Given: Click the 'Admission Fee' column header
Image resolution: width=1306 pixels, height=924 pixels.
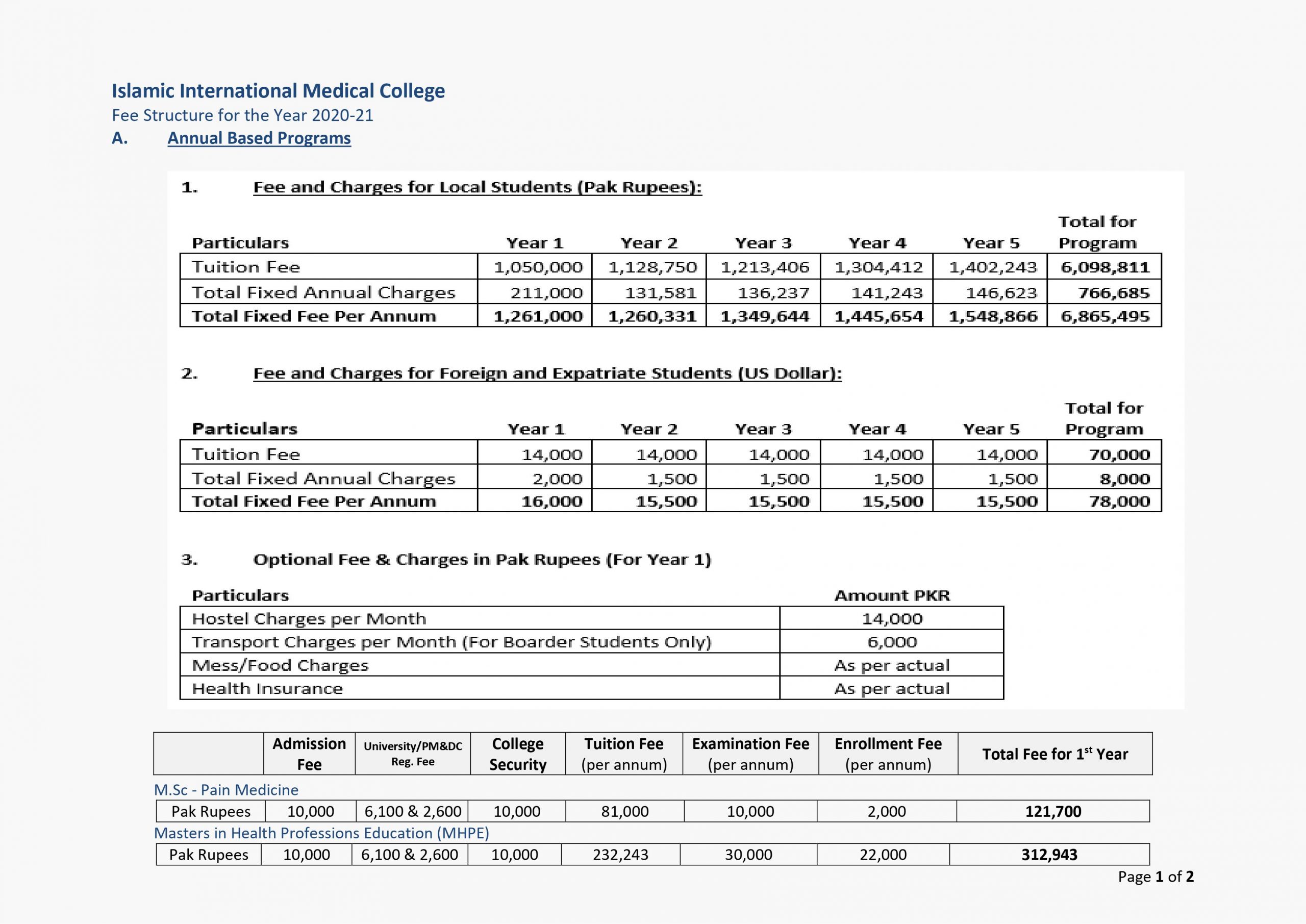Looking at the screenshot, I should click(x=310, y=754).
